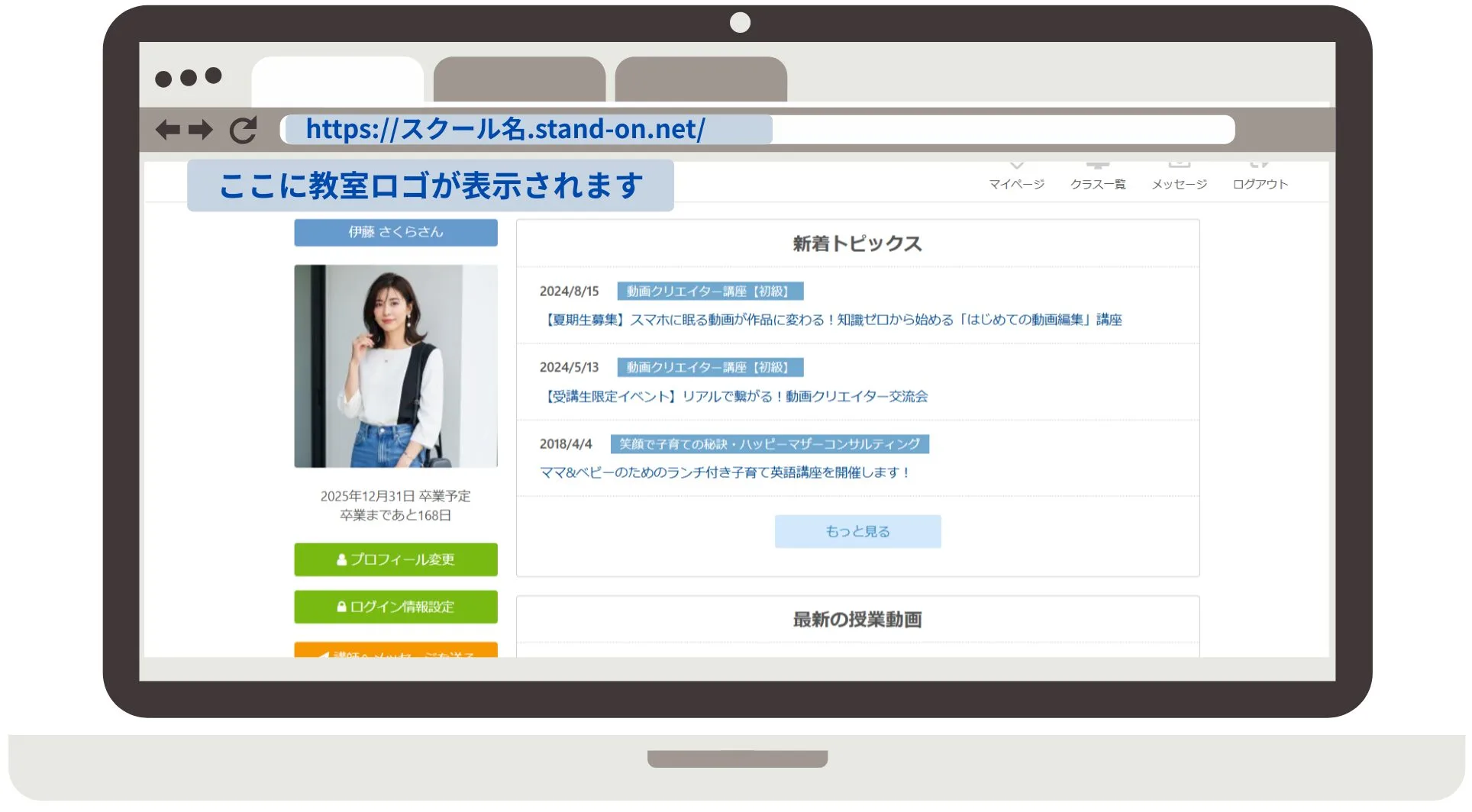Click the profile photo thumbnail

point(395,366)
